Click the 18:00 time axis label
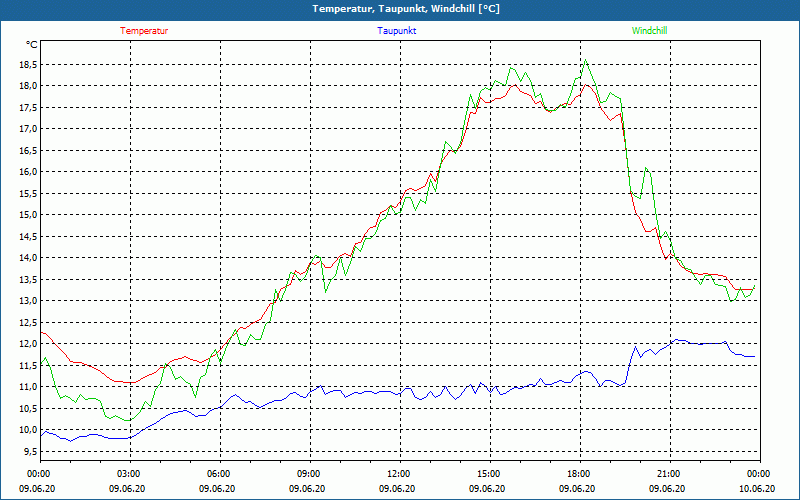The image size is (800, 500). tap(580, 473)
